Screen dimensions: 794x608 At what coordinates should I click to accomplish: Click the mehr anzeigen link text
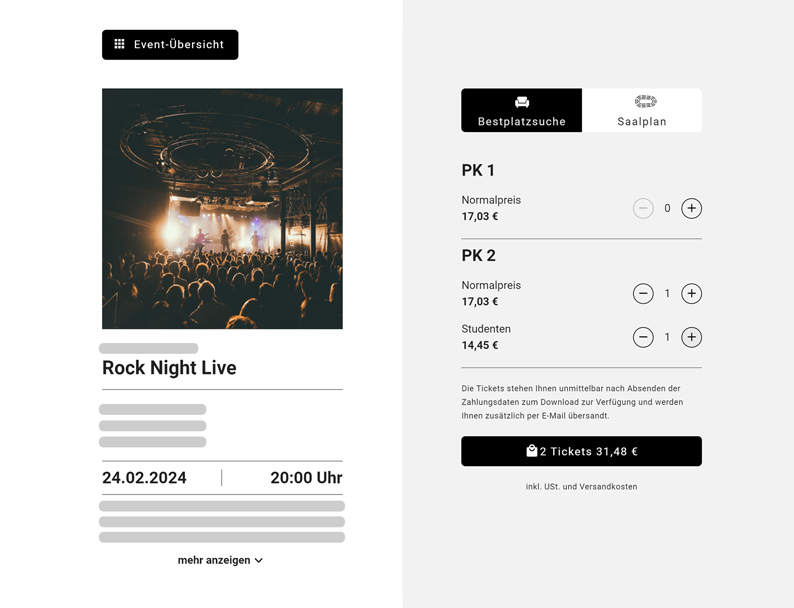point(214,560)
